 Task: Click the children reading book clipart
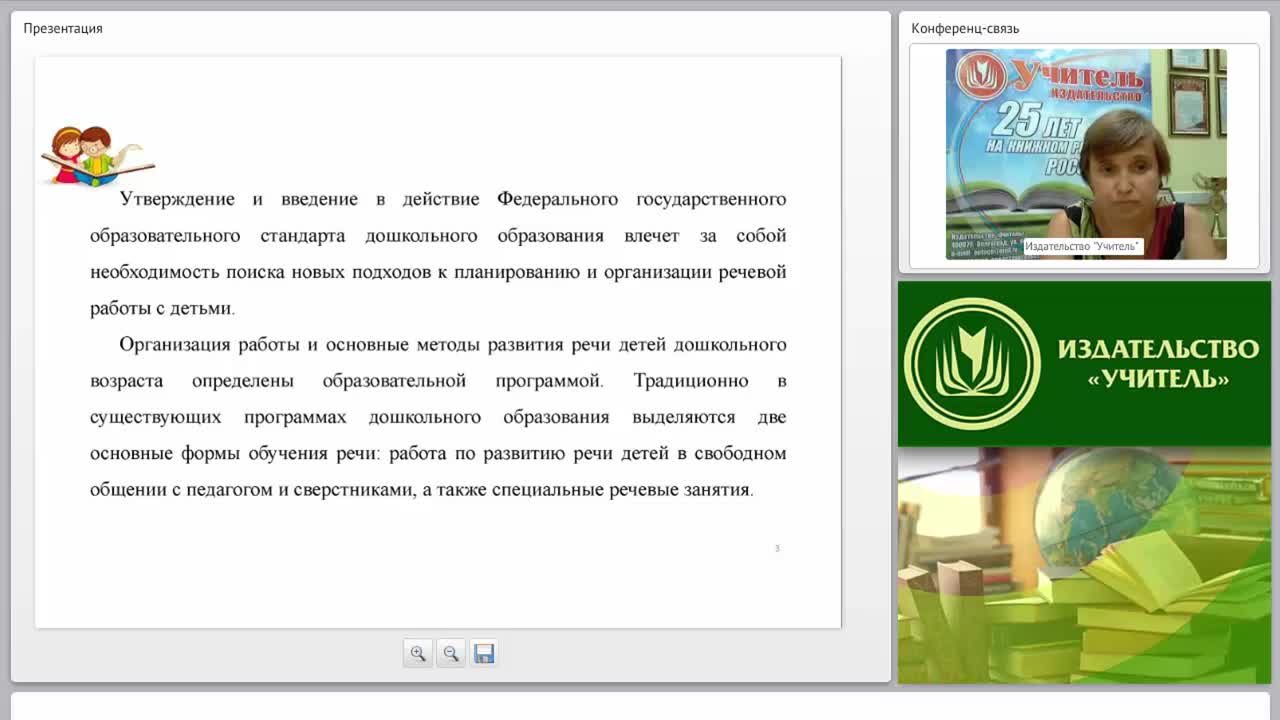(x=97, y=156)
